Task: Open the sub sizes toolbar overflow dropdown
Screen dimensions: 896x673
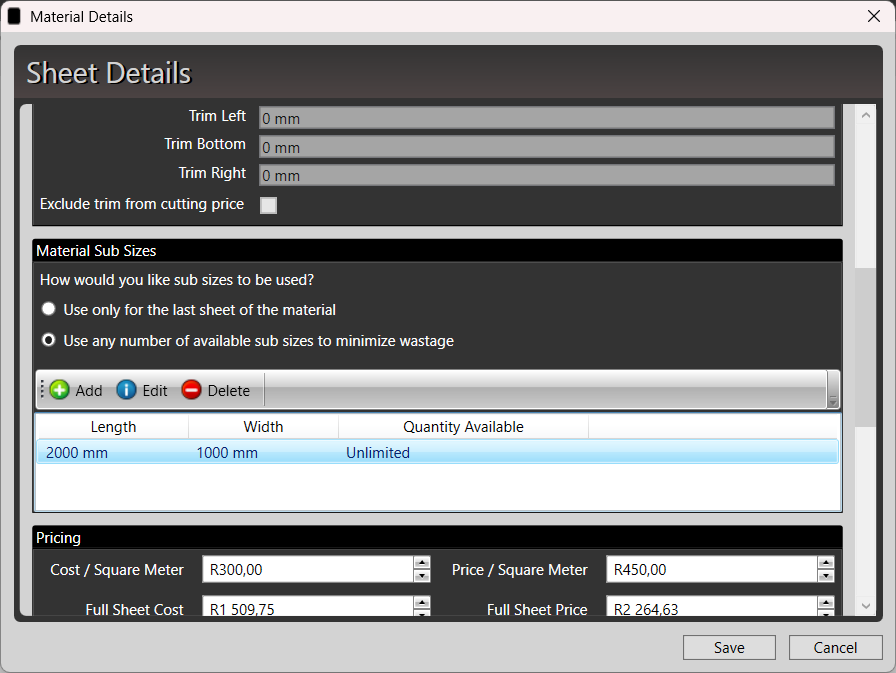Action: (x=833, y=400)
